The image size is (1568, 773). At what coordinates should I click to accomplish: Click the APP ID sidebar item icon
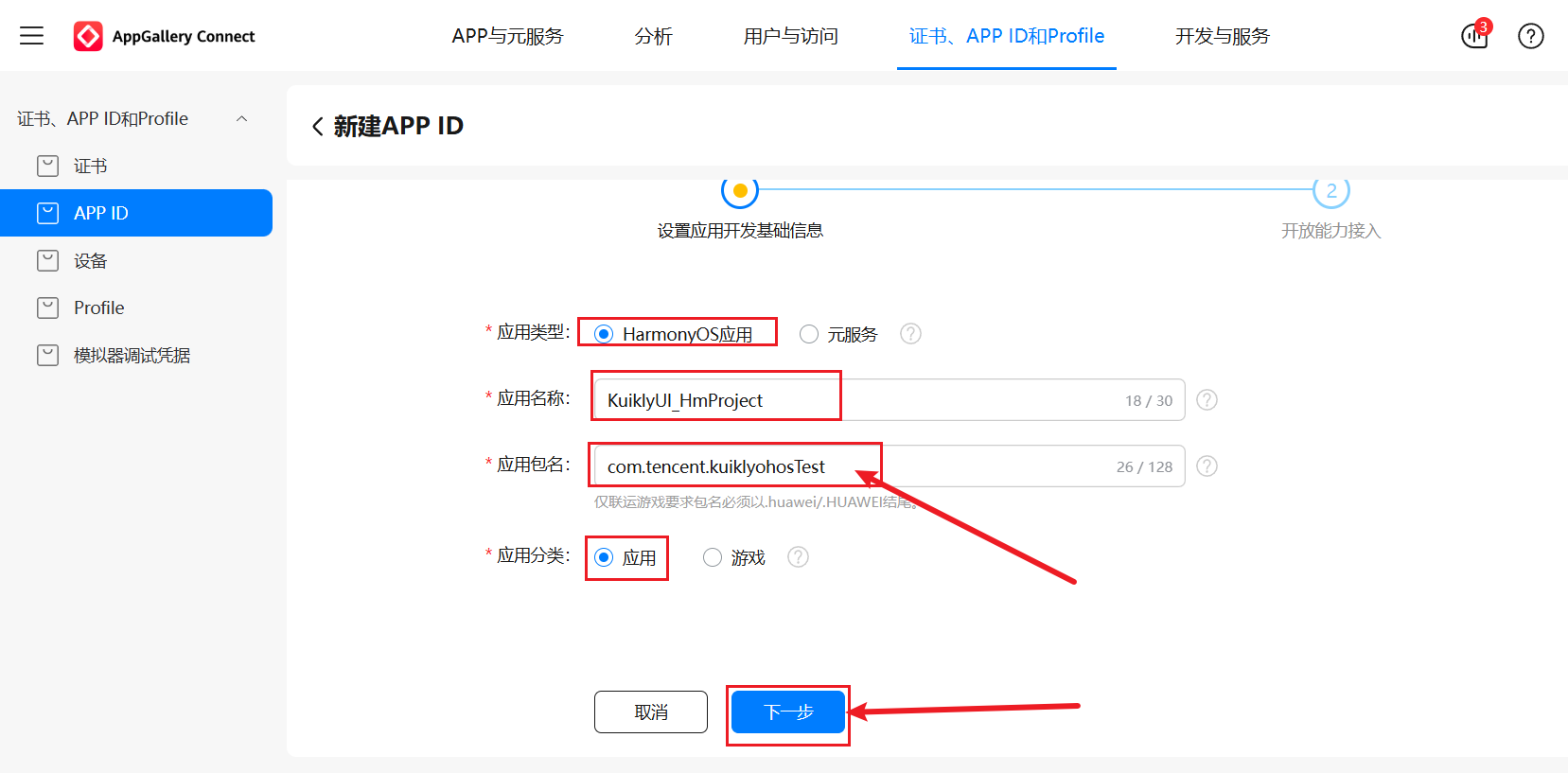tap(47, 213)
